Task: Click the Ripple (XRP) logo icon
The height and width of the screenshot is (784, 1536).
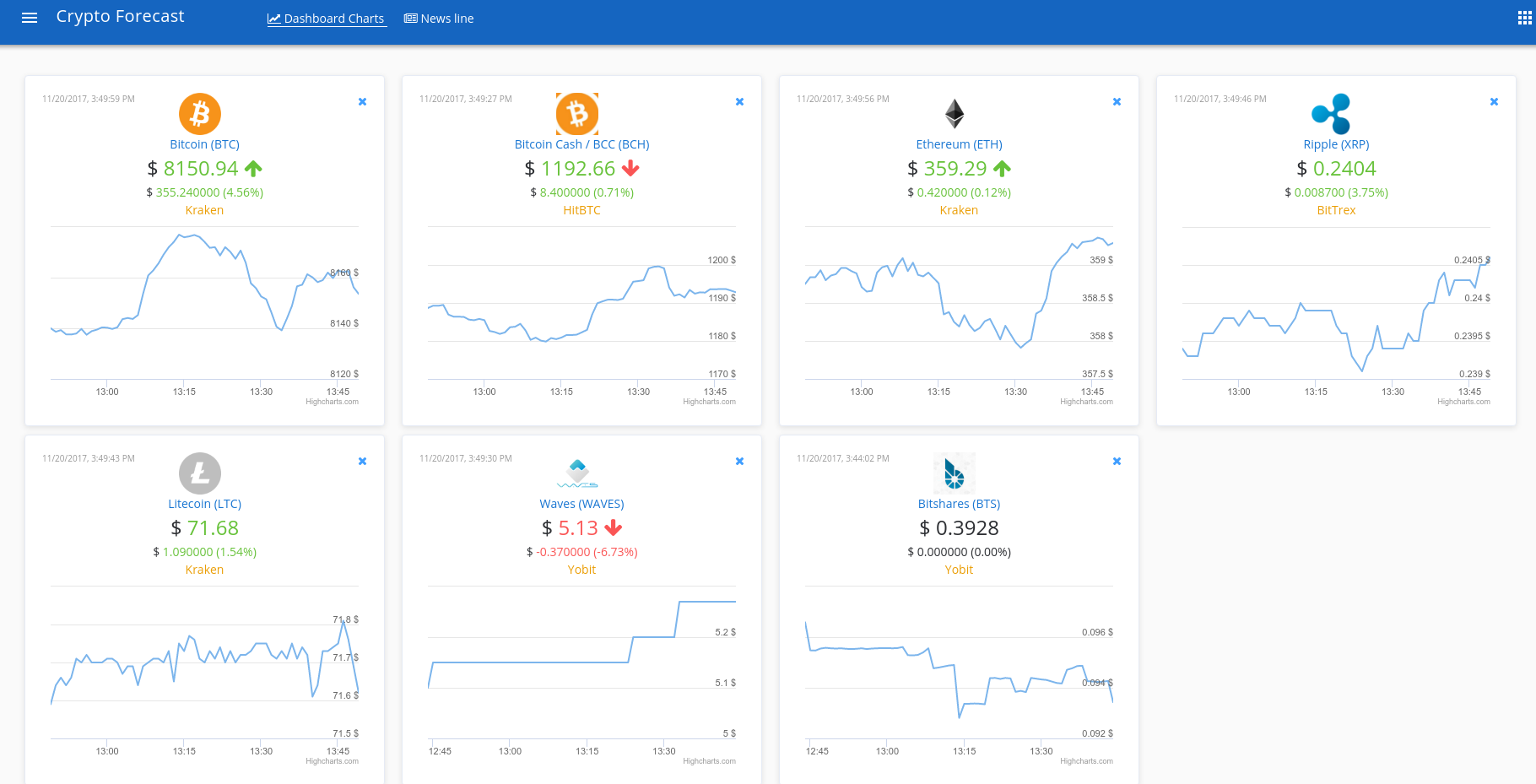Action: click(x=1332, y=113)
